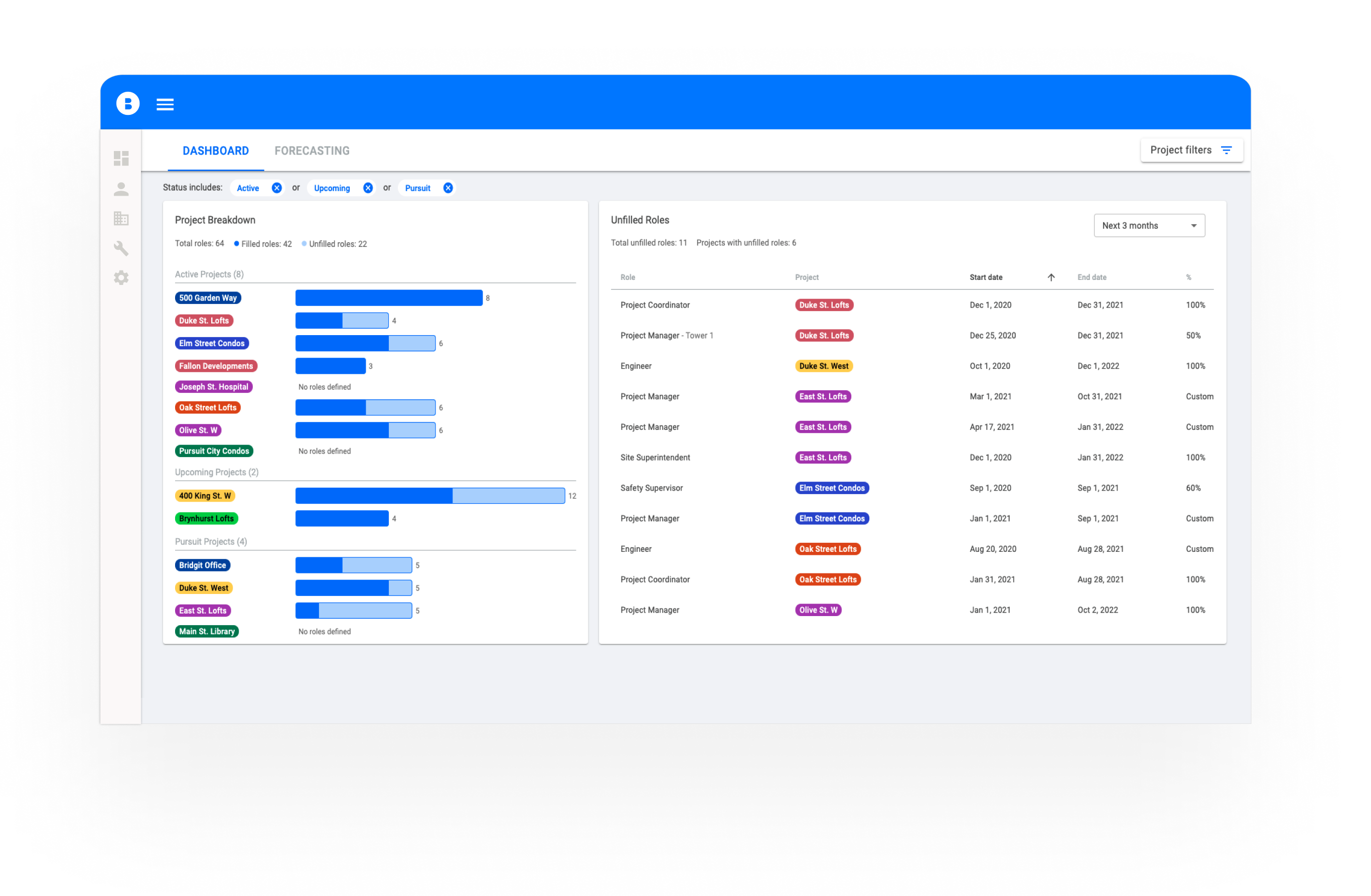Open the Projects building icon in sidebar

click(121, 218)
